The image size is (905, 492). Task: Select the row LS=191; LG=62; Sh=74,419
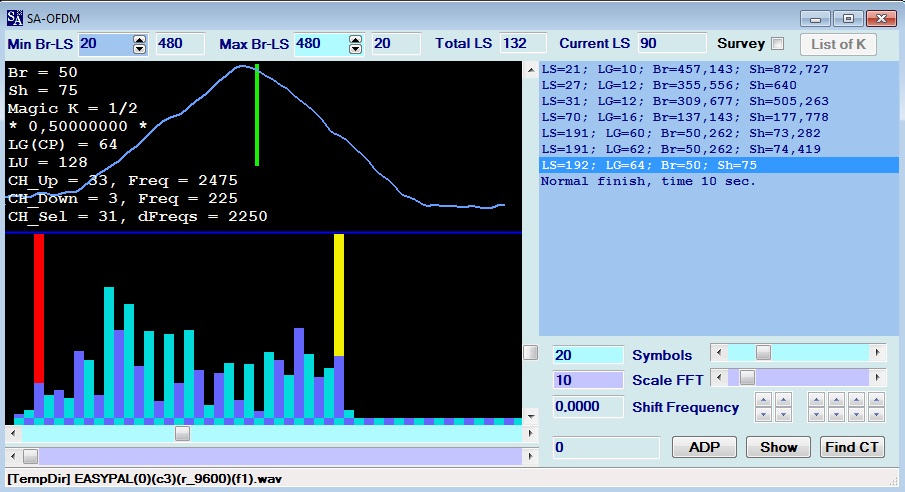pyautogui.click(x=719, y=149)
